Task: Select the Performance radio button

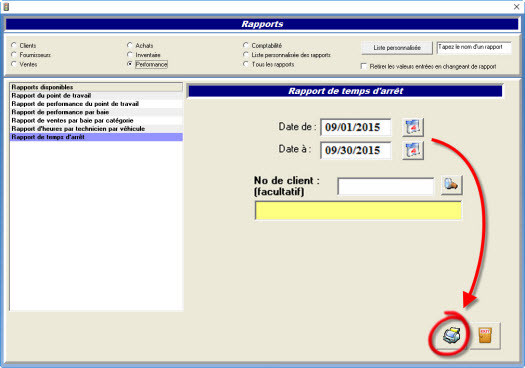Action: (x=130, y=64)
